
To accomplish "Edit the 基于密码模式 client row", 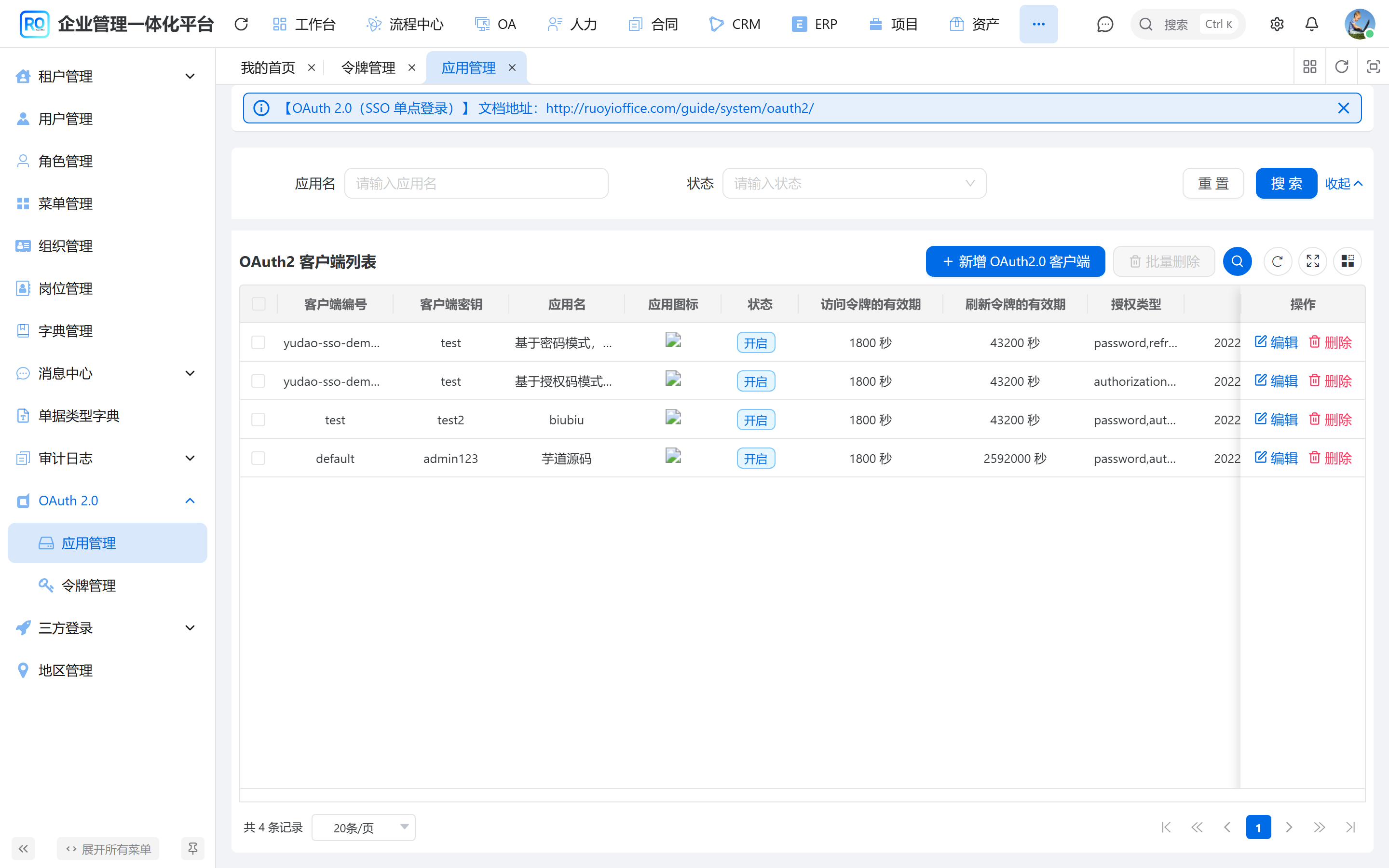I will (x=1276, y=342).
